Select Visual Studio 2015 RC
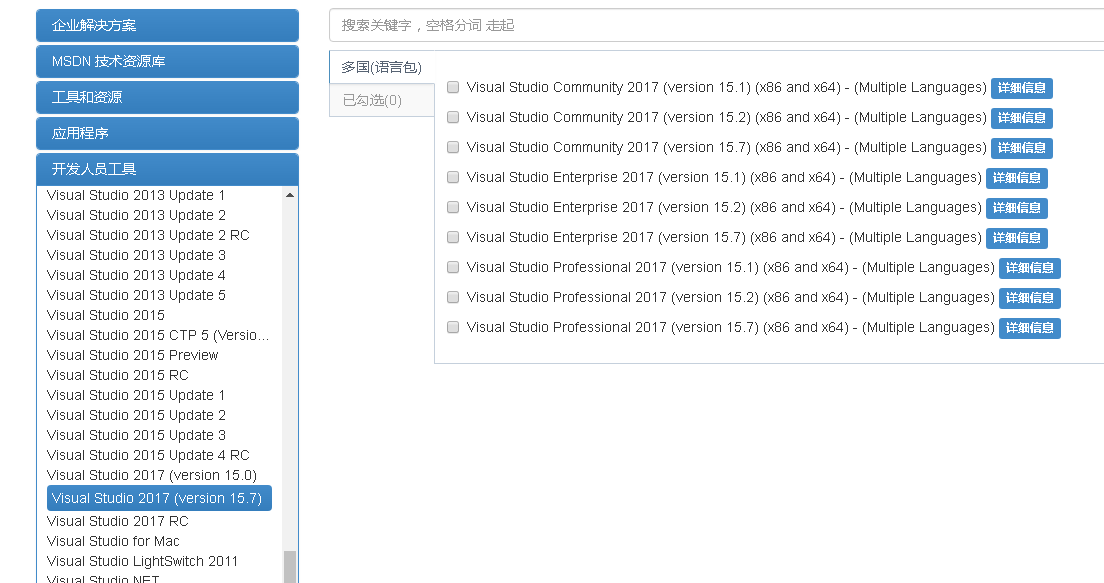 (x=118, y=375)
